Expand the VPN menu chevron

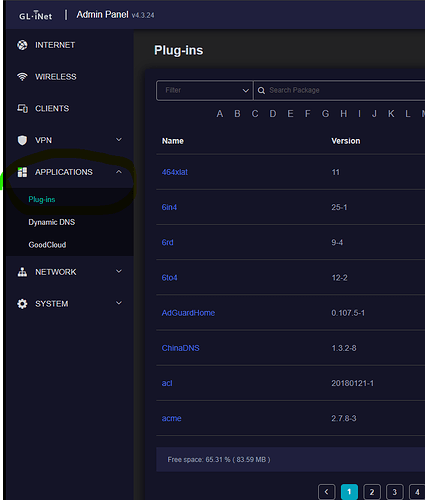point(119,140)
